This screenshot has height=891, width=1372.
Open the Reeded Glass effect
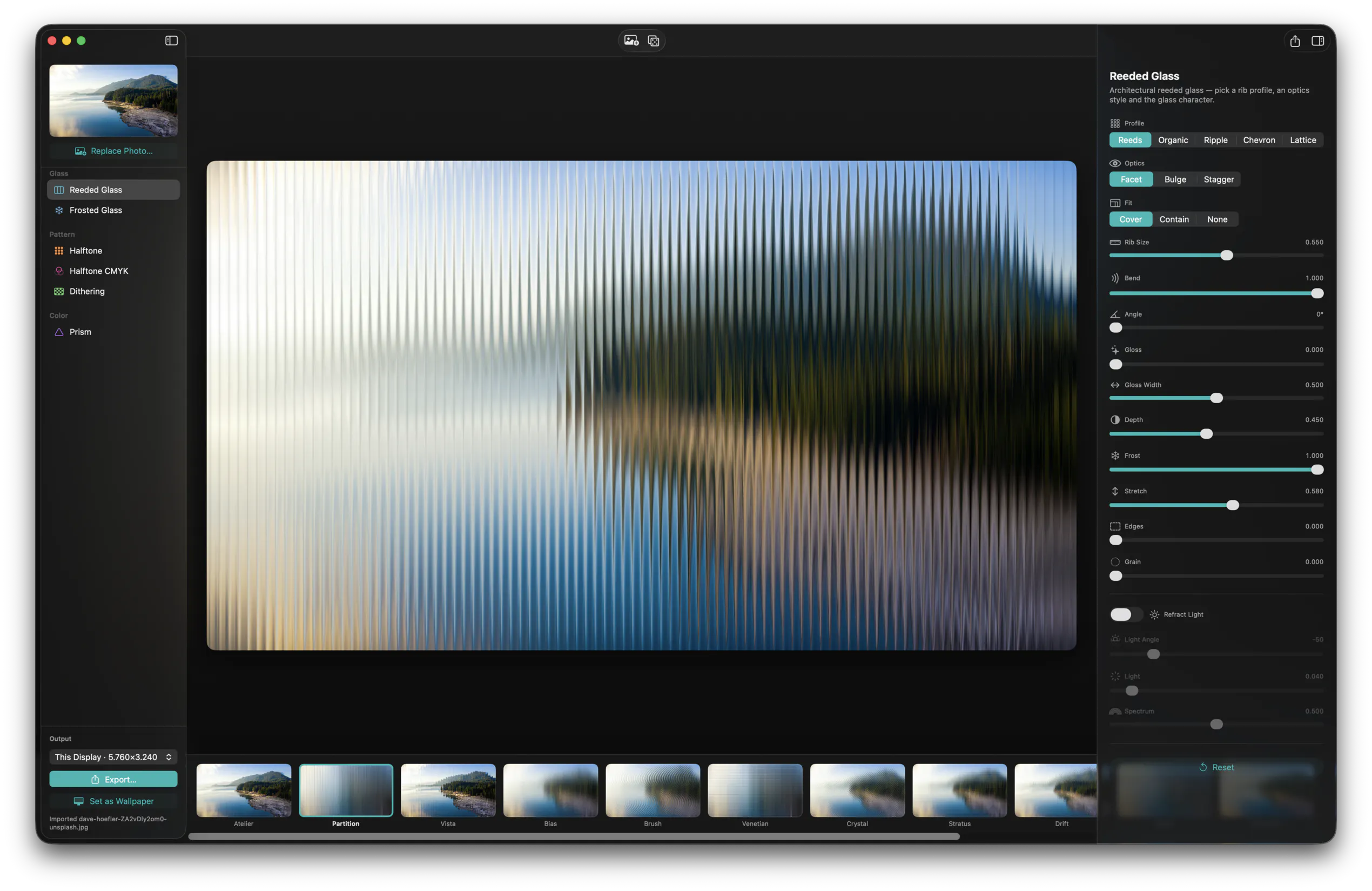pyautogui.click(x=113, y=190)
